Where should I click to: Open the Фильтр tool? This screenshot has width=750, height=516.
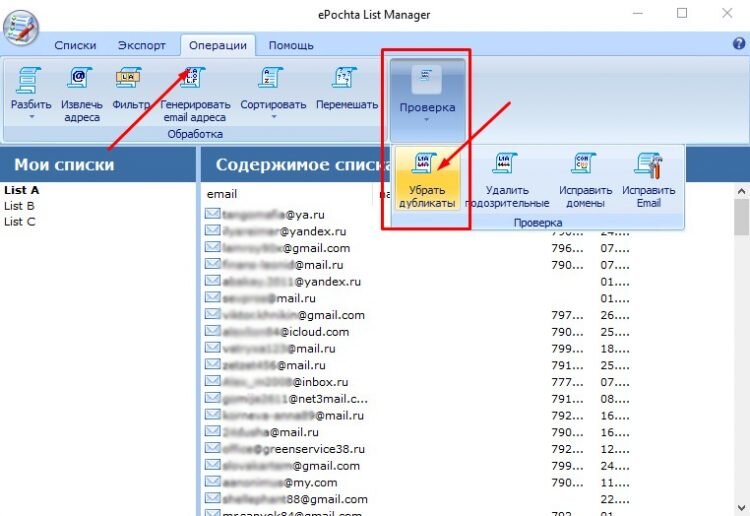coord(130,88)
